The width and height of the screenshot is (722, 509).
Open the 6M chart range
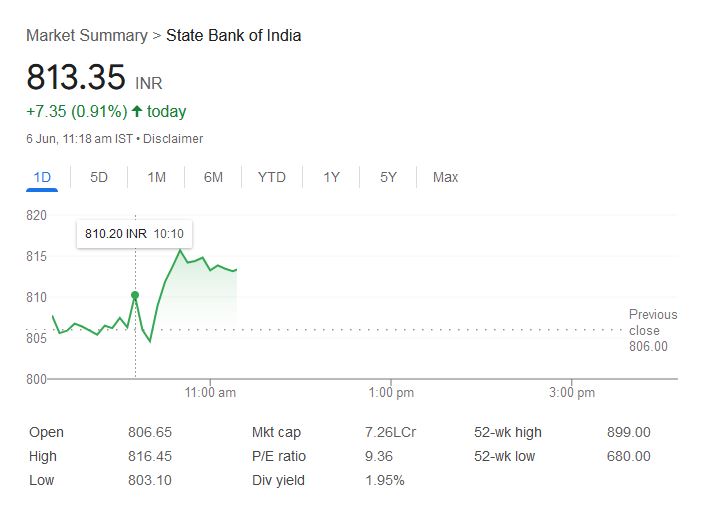(x=213, y=177)
